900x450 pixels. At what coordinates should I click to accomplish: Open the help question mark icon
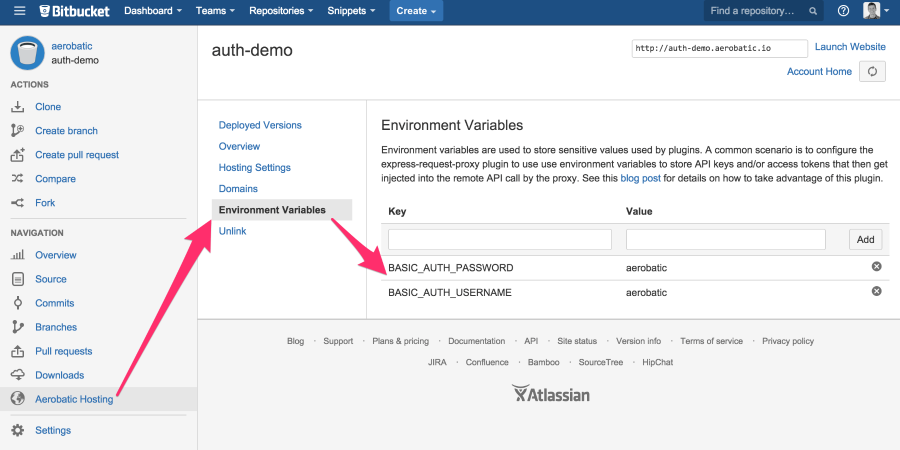point(843,11)
